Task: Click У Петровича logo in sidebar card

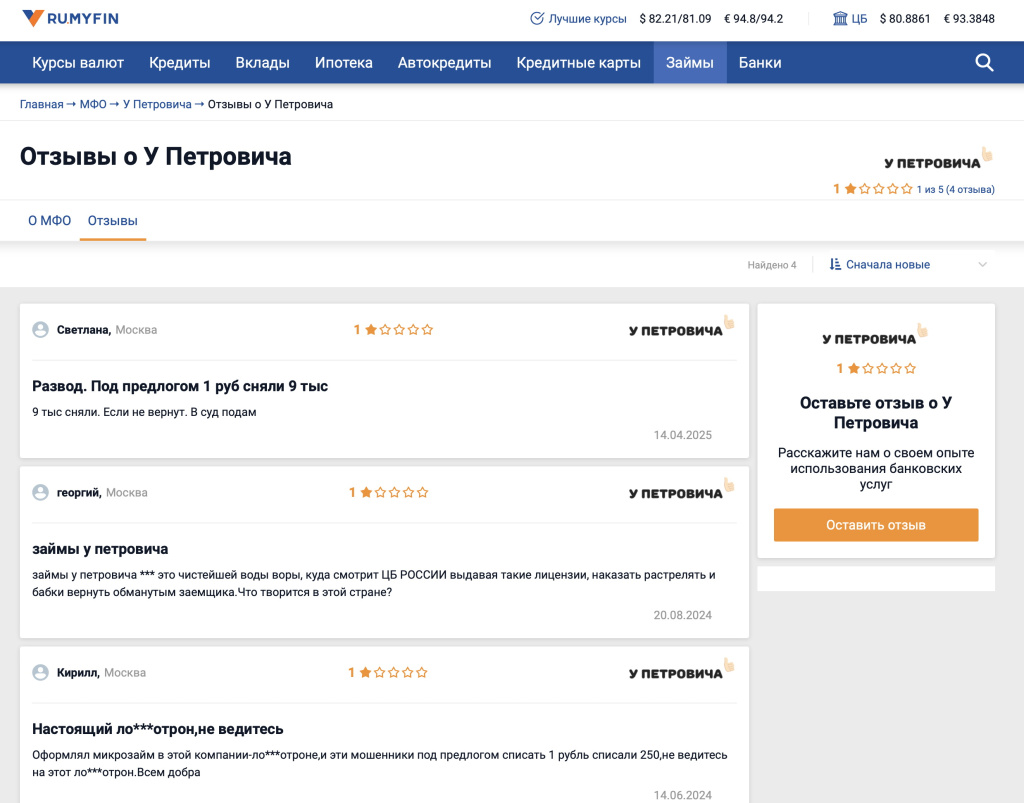Action: click(x=875, y=338)
